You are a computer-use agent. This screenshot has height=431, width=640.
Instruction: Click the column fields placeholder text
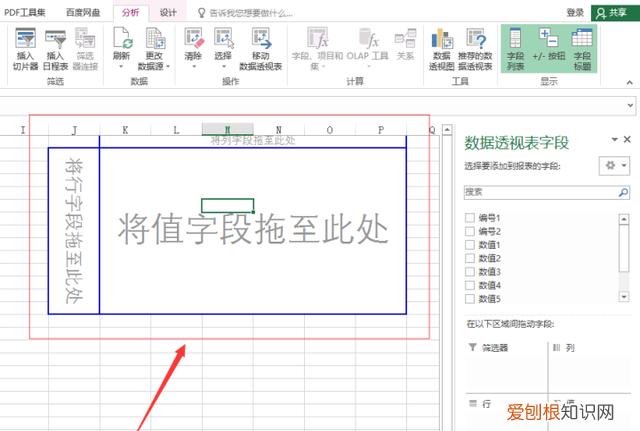tap(253, 141)
